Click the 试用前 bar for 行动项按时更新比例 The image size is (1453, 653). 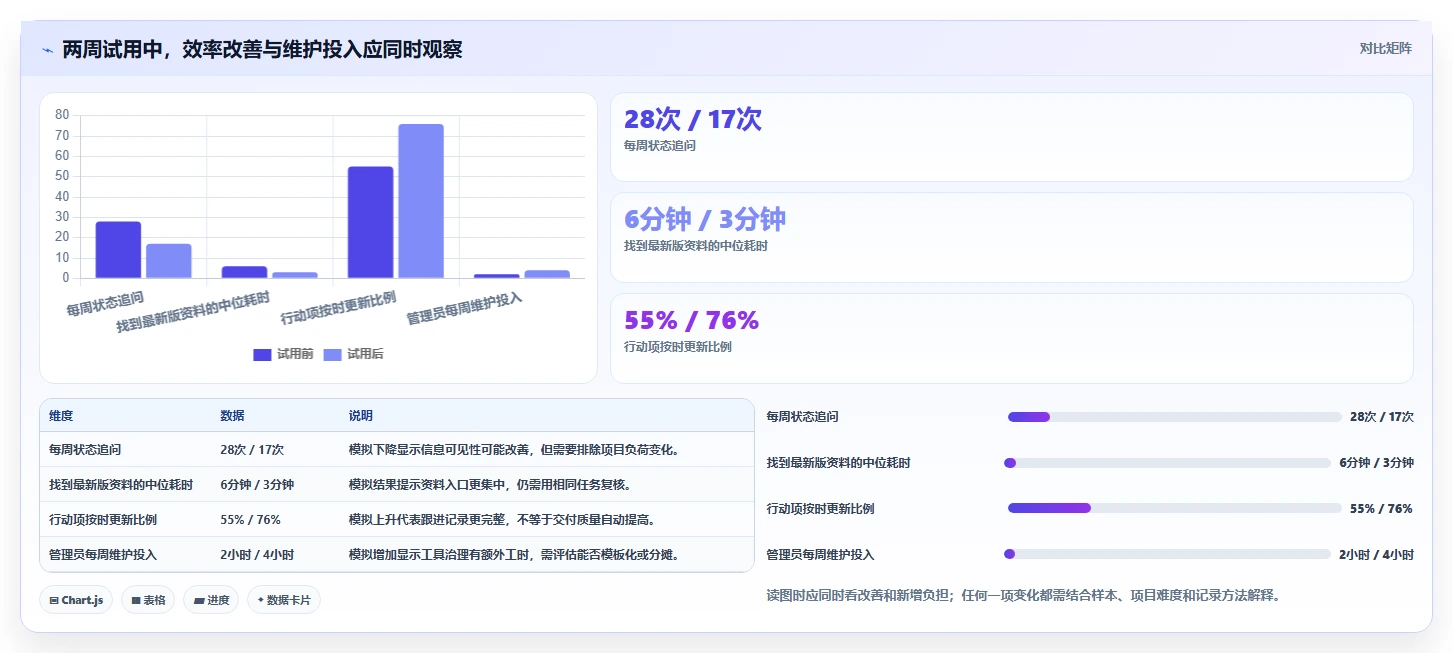point(370,222)
